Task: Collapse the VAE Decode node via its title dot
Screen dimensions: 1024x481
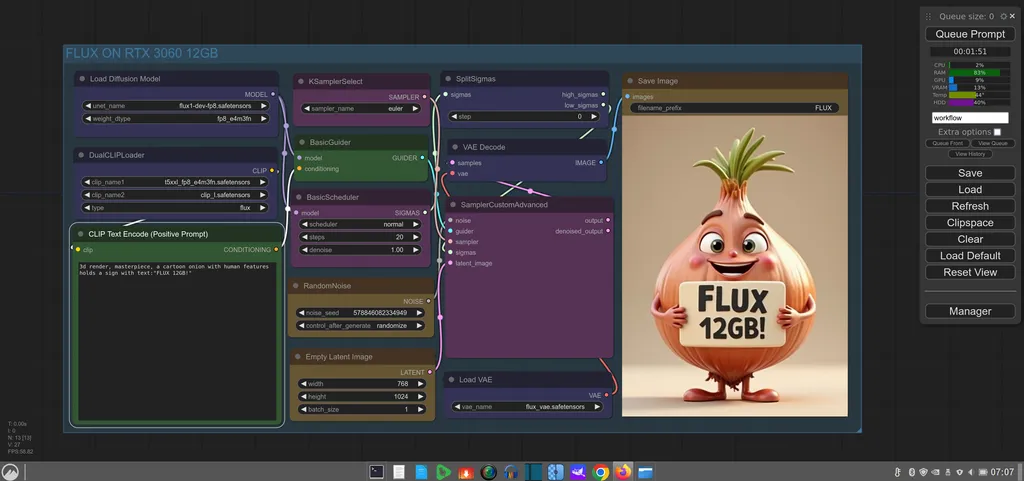Action: (455, 147)
